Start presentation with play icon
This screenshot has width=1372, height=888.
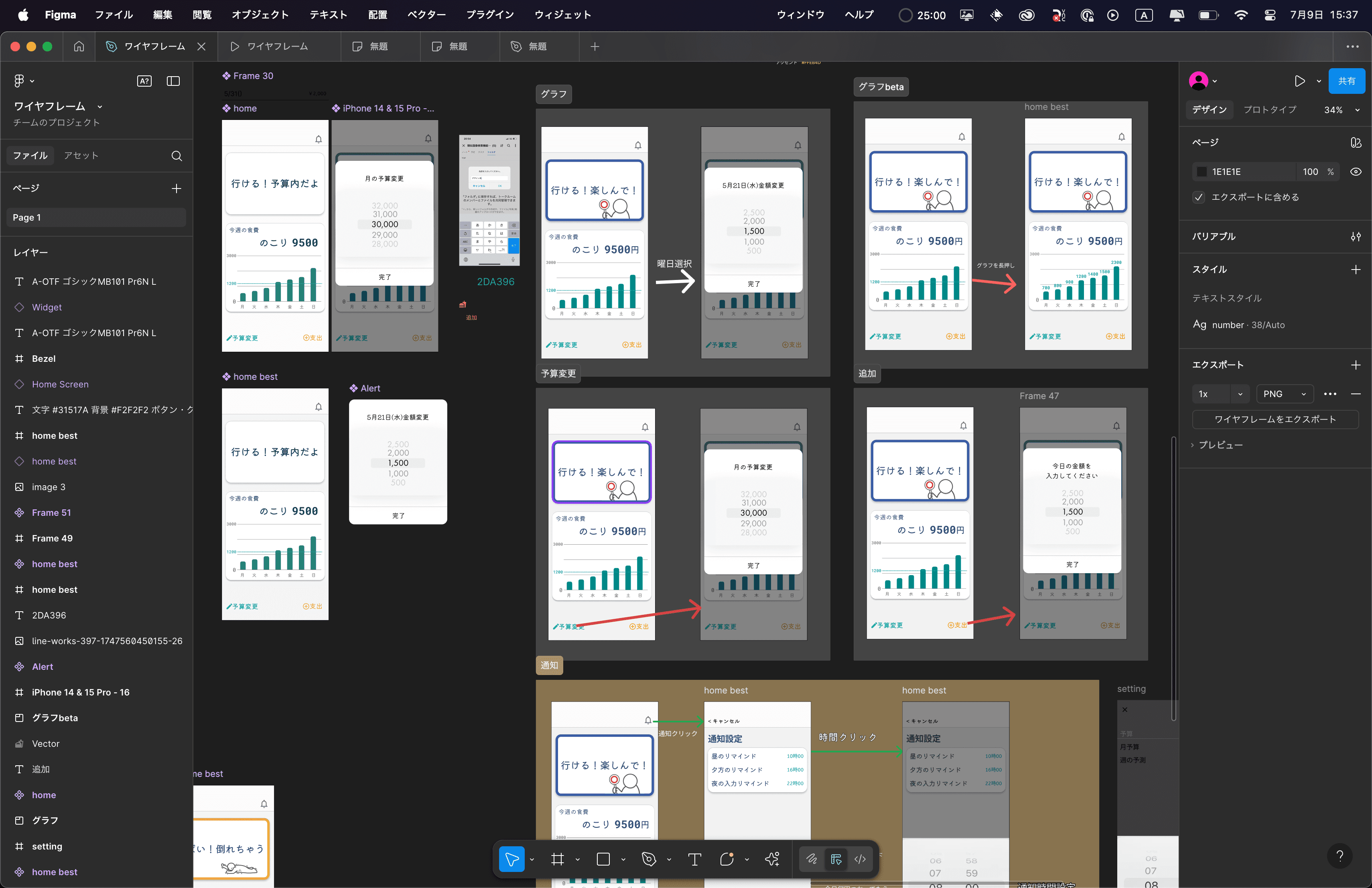point(1299,81)
